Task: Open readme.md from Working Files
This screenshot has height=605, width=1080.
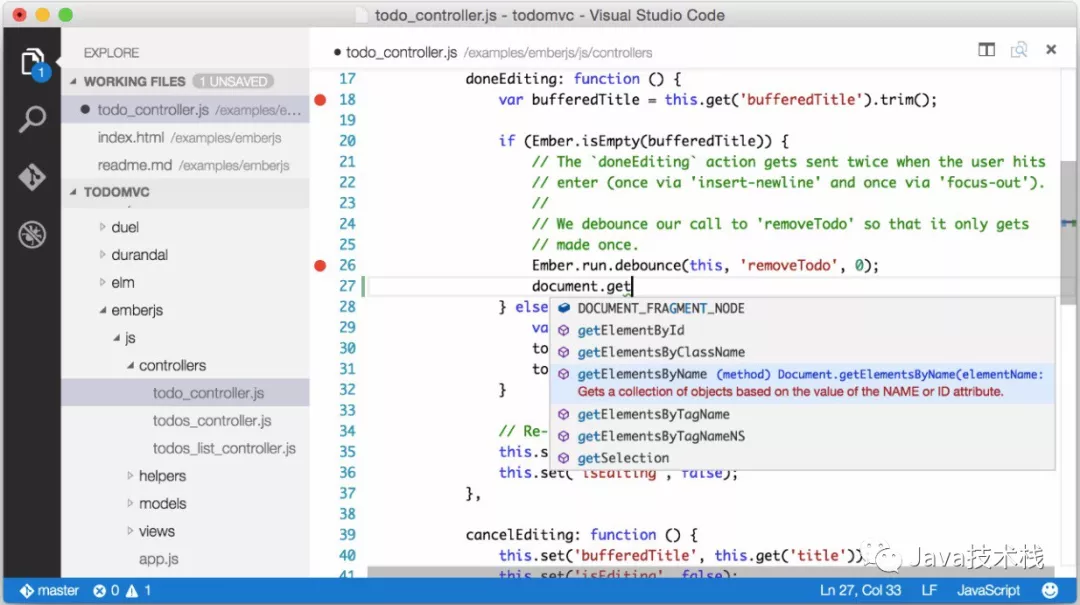Action: (185, 165)
